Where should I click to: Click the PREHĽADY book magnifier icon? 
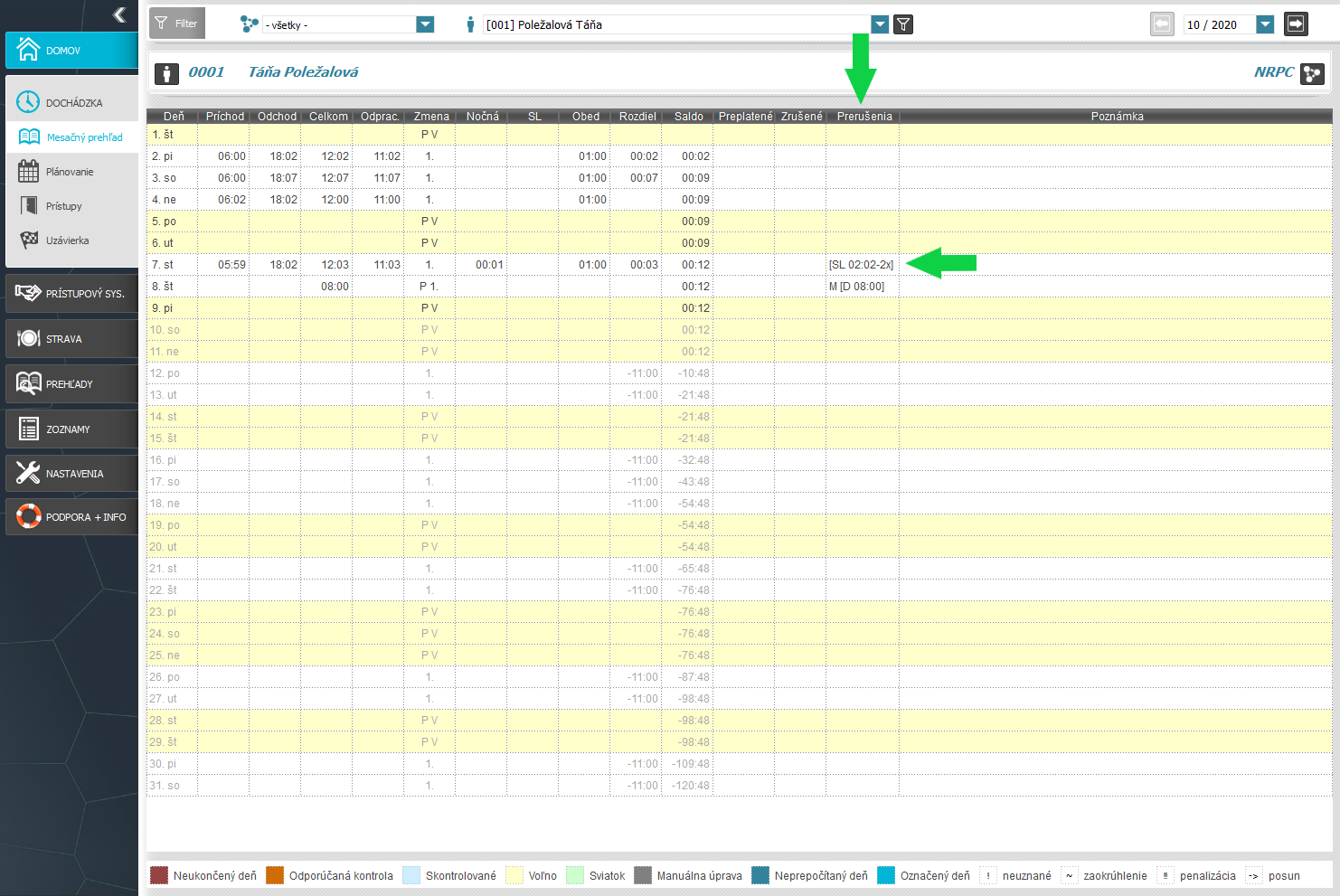coord(28,383)
